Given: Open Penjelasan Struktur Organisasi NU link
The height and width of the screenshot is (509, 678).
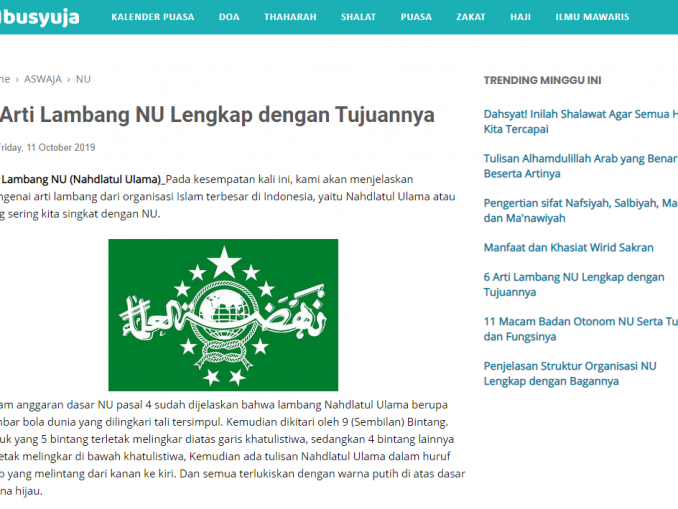Looking at the screenshot, I should pos(570,374).
